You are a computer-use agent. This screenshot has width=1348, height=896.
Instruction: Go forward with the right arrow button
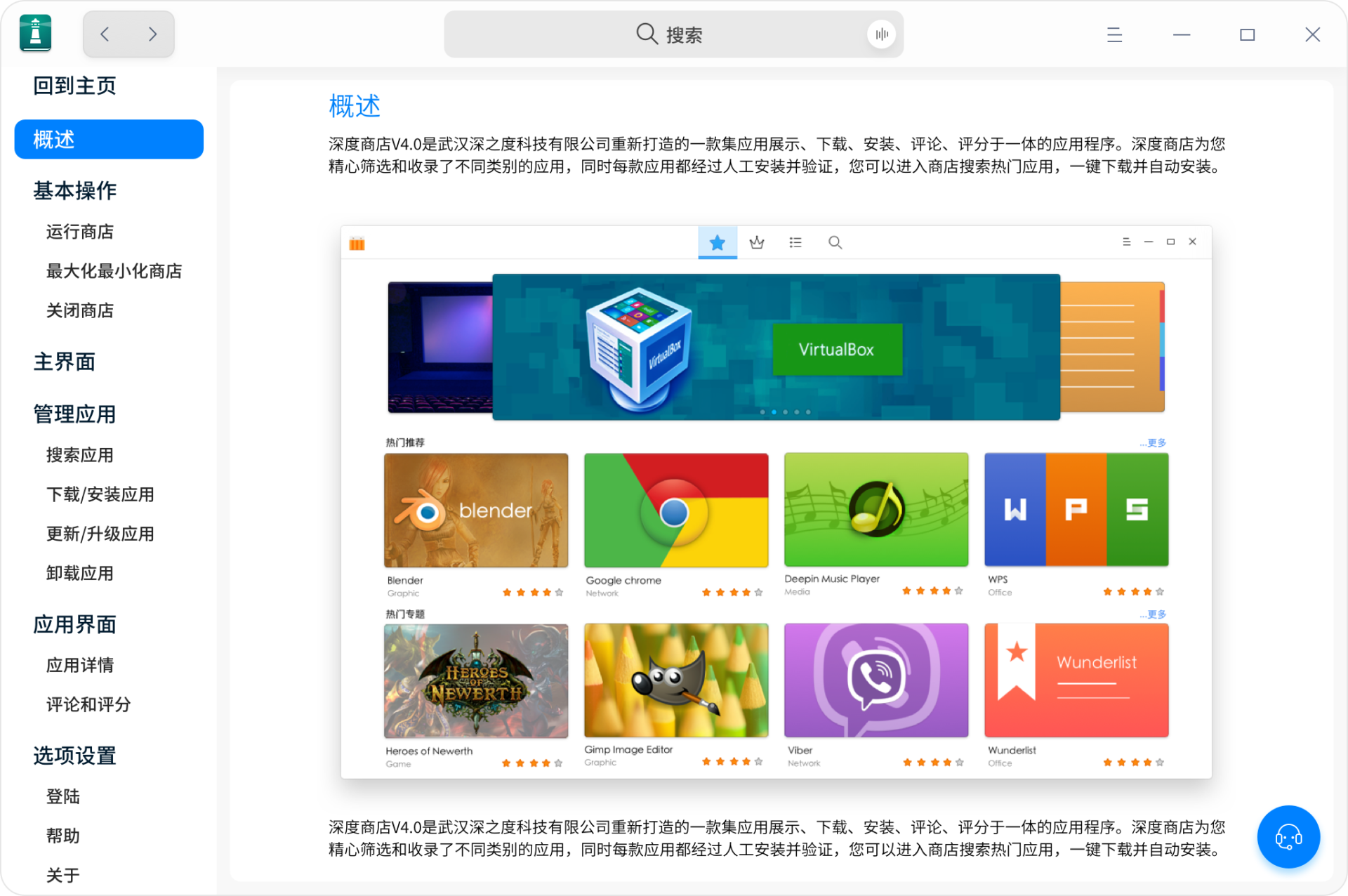[152, 34]
